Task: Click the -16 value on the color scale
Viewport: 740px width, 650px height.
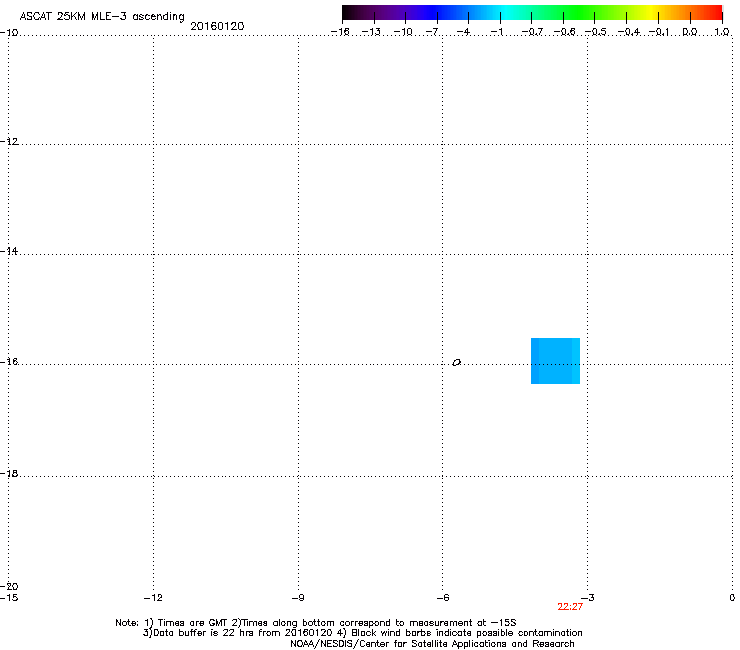Action: click(340, 32)
